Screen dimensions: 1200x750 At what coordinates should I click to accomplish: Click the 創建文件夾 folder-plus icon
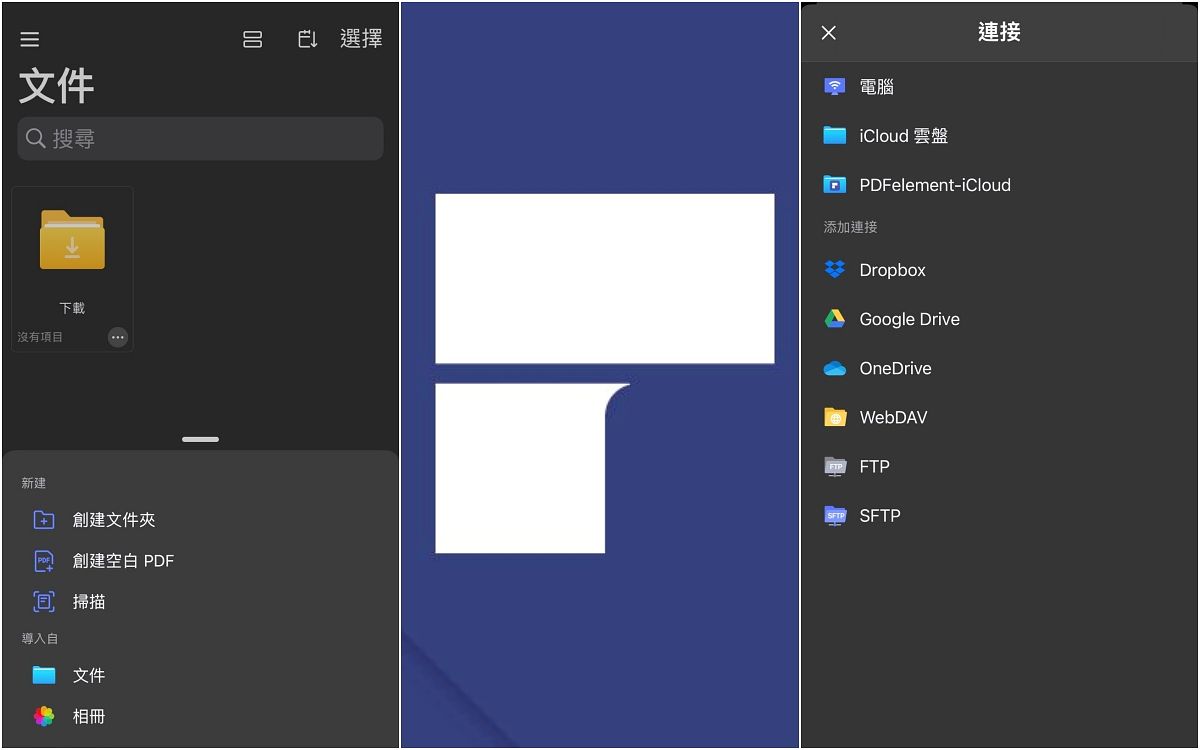point(44,520)
